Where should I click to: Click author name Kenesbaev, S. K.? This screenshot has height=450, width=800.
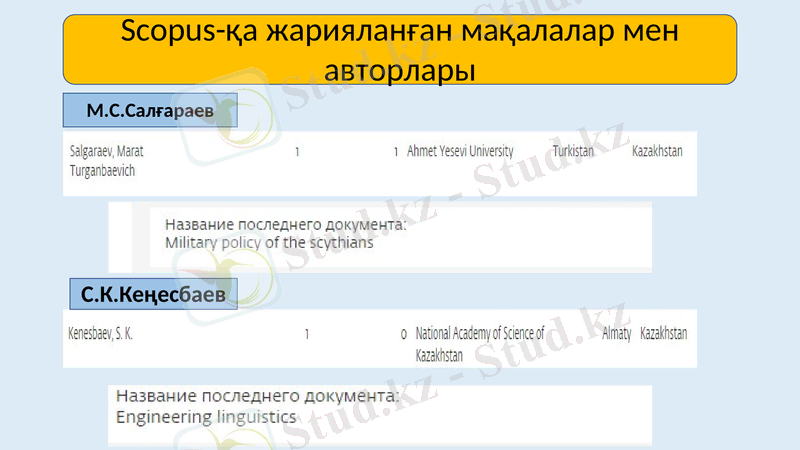coord(101,334)
